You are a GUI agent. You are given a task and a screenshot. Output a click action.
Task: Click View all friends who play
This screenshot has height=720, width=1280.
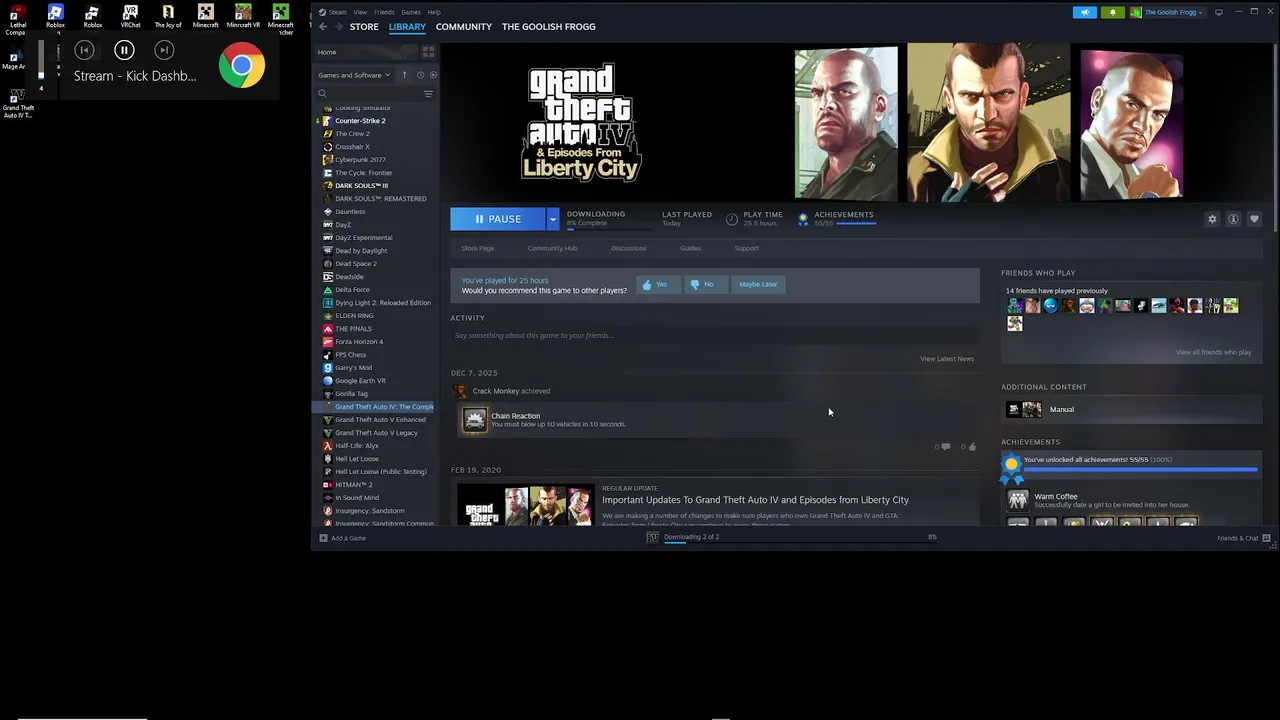[x=1214, y=352]
